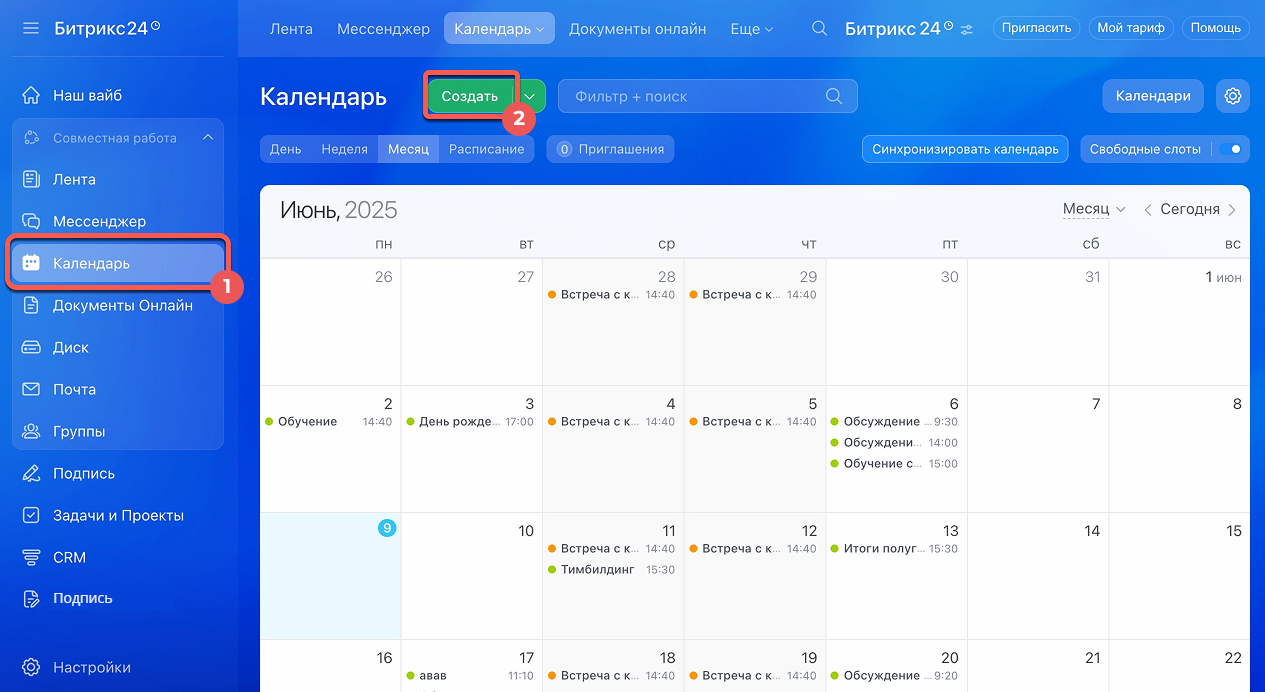Expand the Еще menu in top bar

point(752,29)
